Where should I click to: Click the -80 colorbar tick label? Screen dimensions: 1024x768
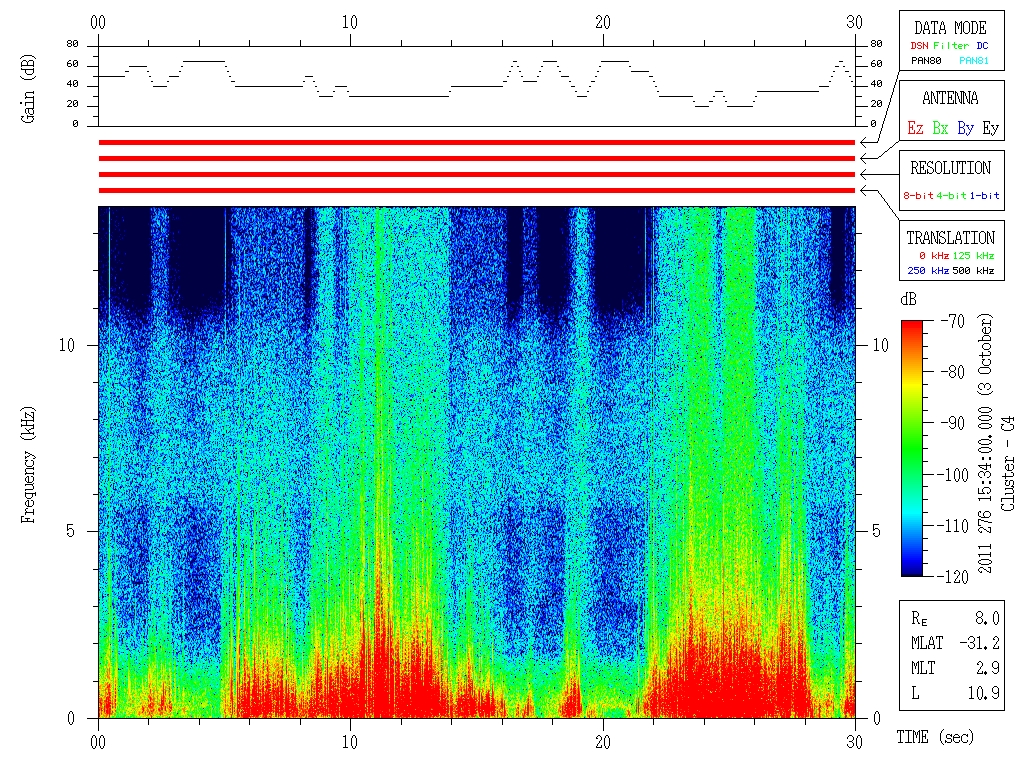click(953, 372)
